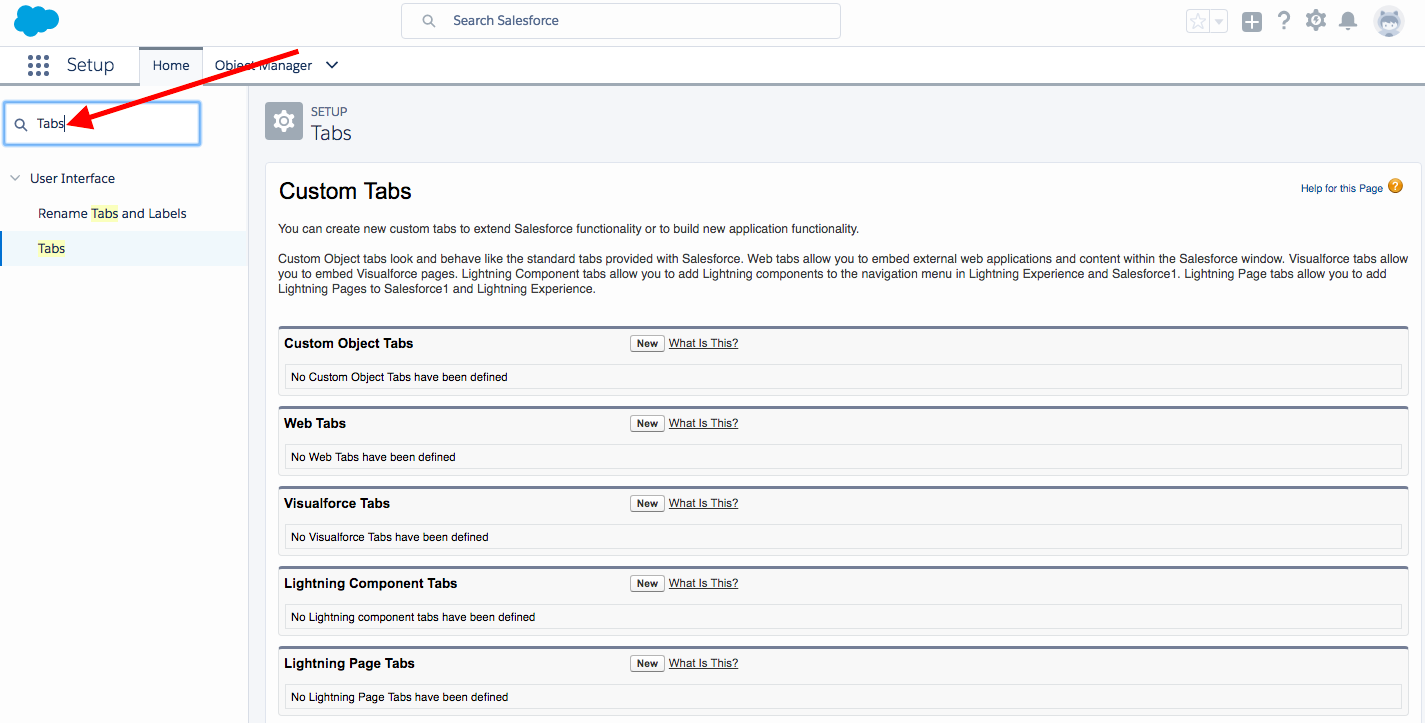1425x723 pixels.
Task: Open the user profile avatar
Action: (x=1389, y=21)
